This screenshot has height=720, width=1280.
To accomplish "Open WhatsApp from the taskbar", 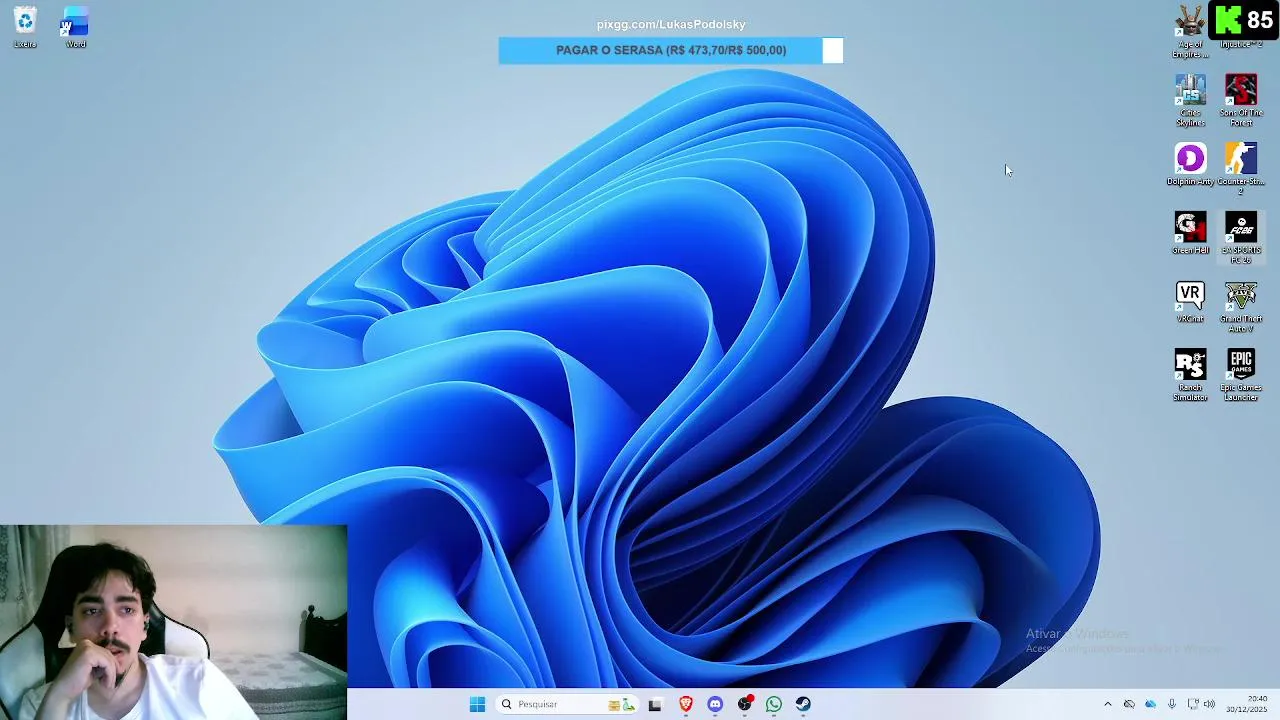I will 774,704.
